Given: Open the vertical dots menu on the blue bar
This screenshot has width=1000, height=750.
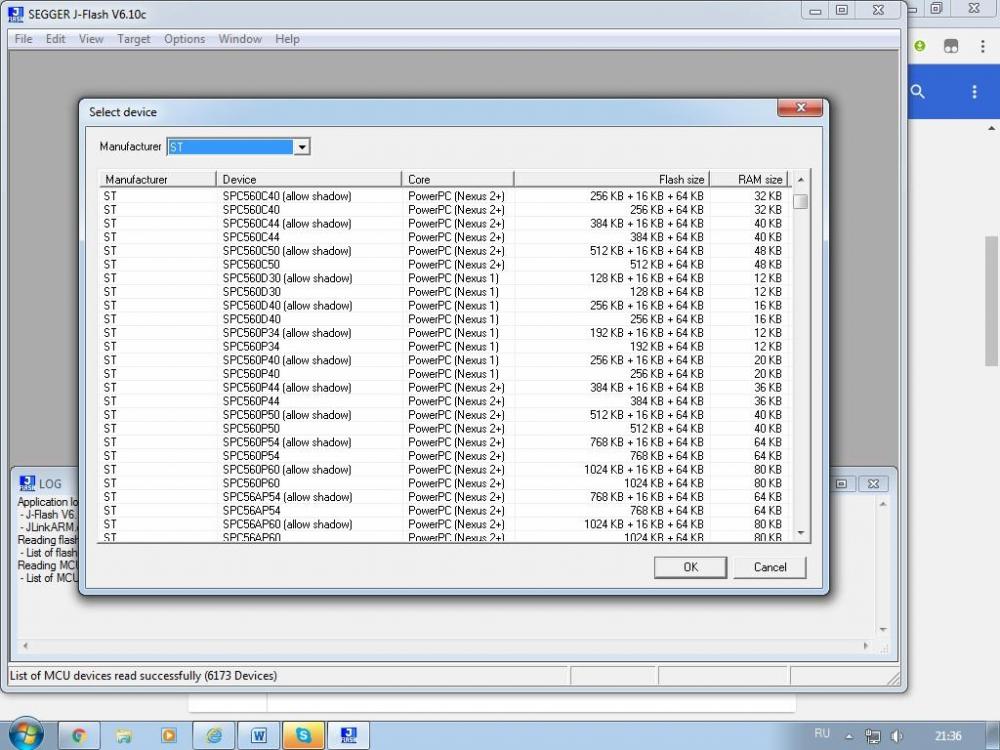Looking at the screenshot, I should point(974,91).
